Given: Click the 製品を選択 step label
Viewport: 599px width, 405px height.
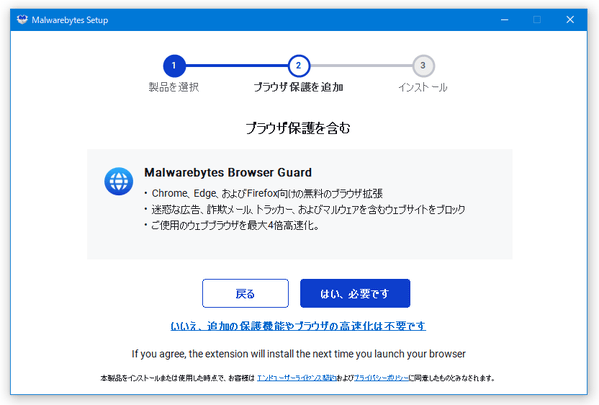Looking at the screenshot, I should [174, 87].
